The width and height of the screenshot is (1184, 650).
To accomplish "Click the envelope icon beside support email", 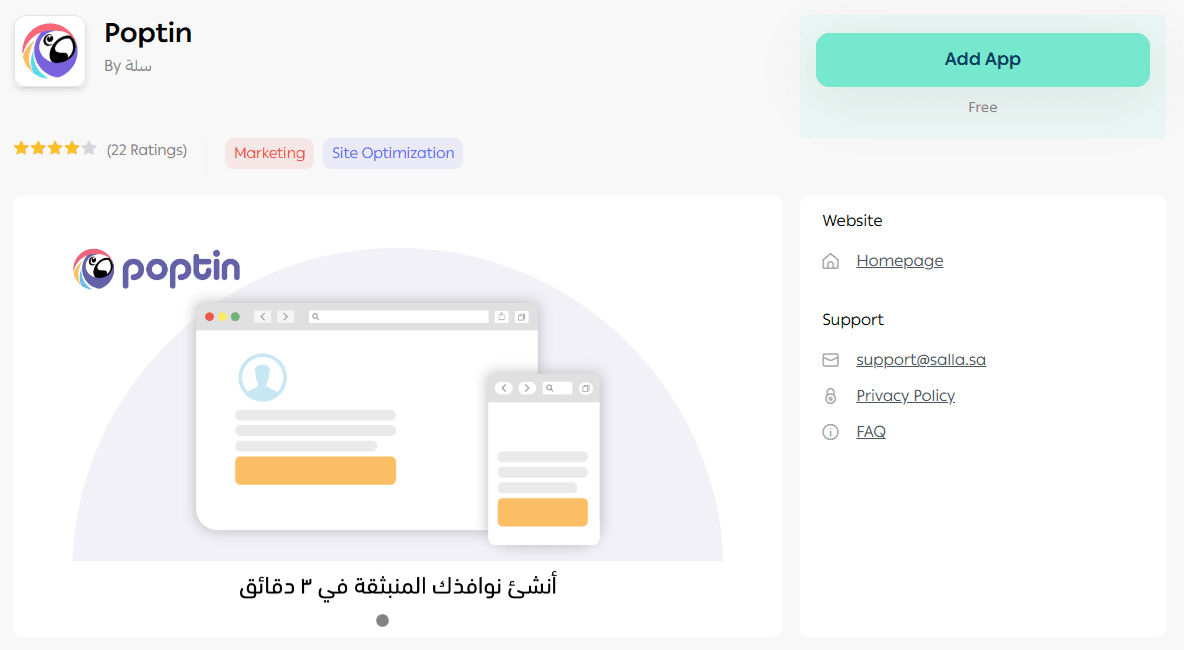I will (830, 360).
